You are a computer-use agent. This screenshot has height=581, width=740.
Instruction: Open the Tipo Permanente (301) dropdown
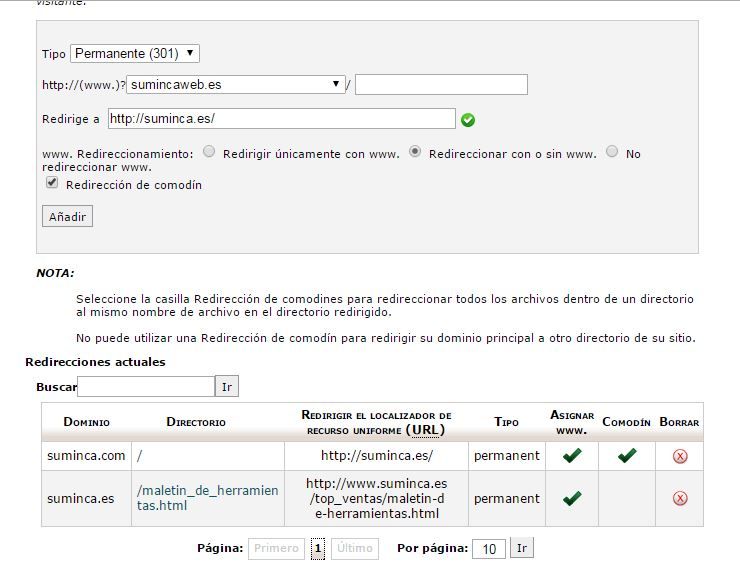[135, 53]
